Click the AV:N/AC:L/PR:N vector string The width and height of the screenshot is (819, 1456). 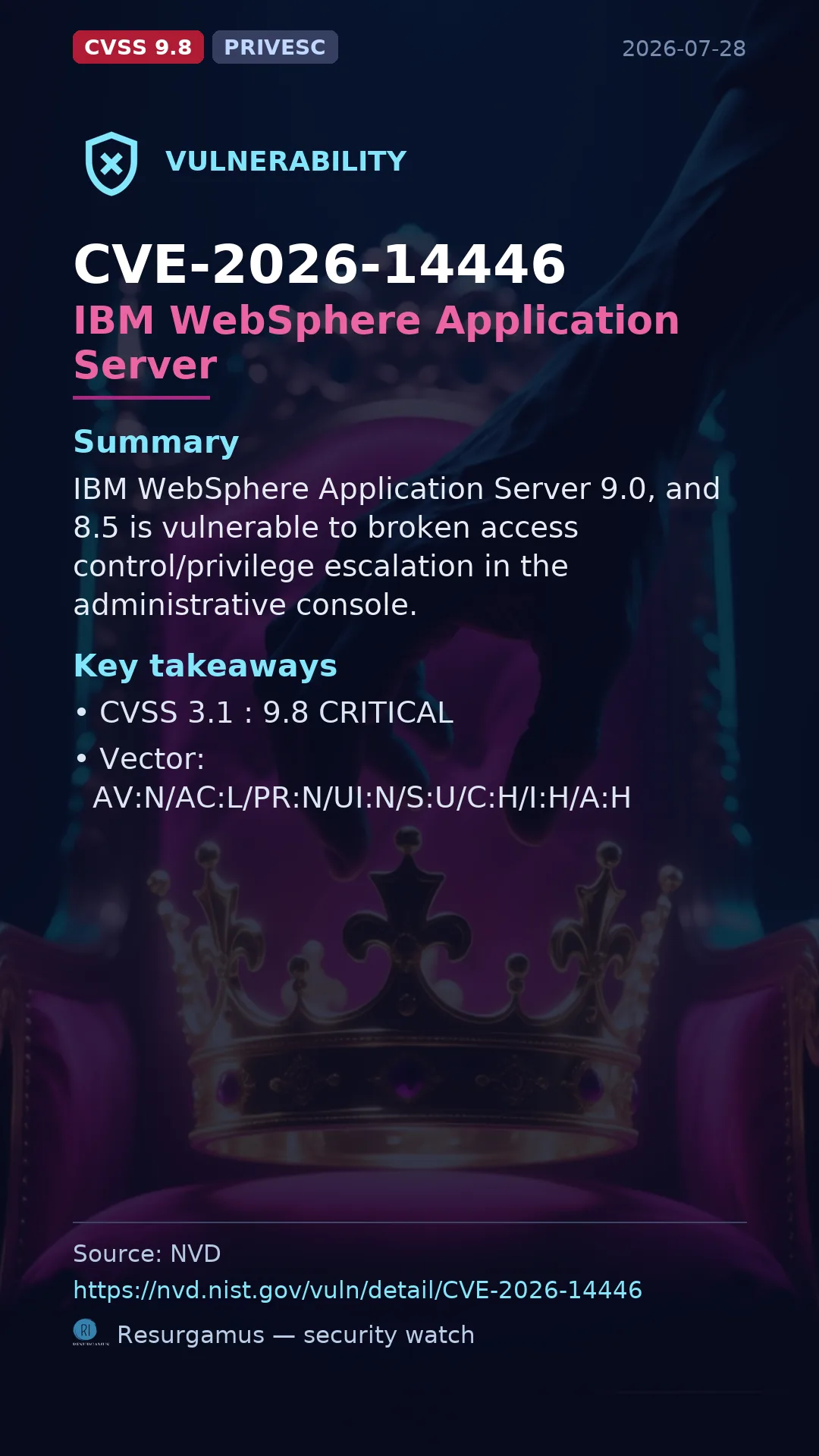(x=362, y=798)
